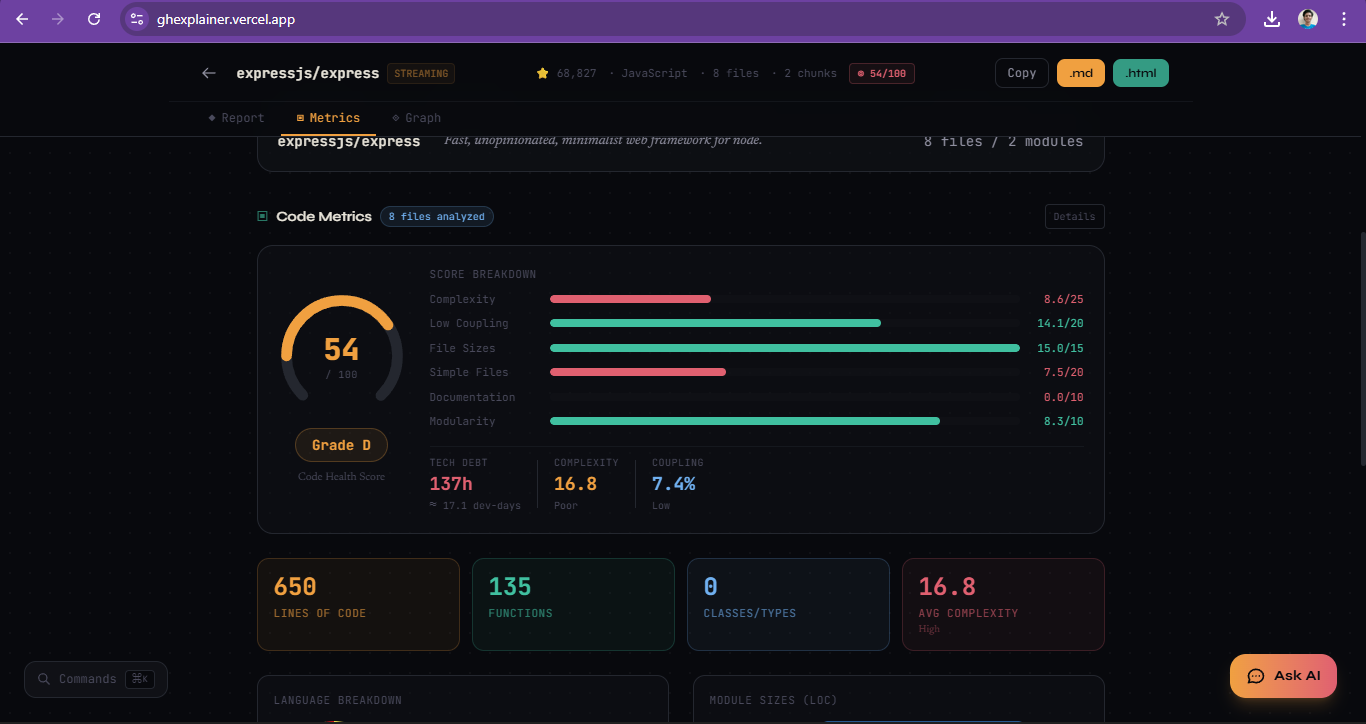Open the browser profile avatar
The width and height of the screenshot is (1366, 724).
point(1308,19)
